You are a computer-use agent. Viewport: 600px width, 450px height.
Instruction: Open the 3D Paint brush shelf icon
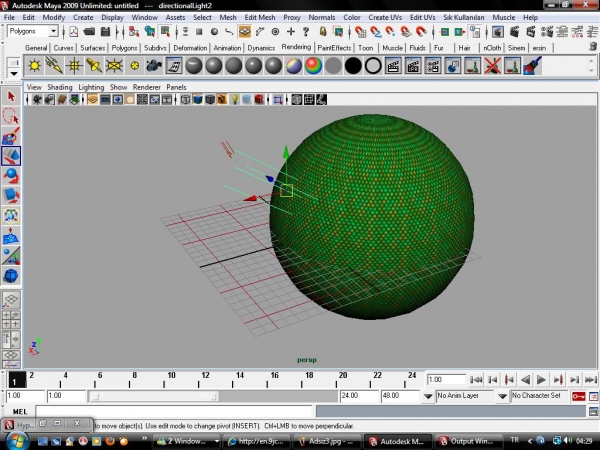[x=532, y=65]
